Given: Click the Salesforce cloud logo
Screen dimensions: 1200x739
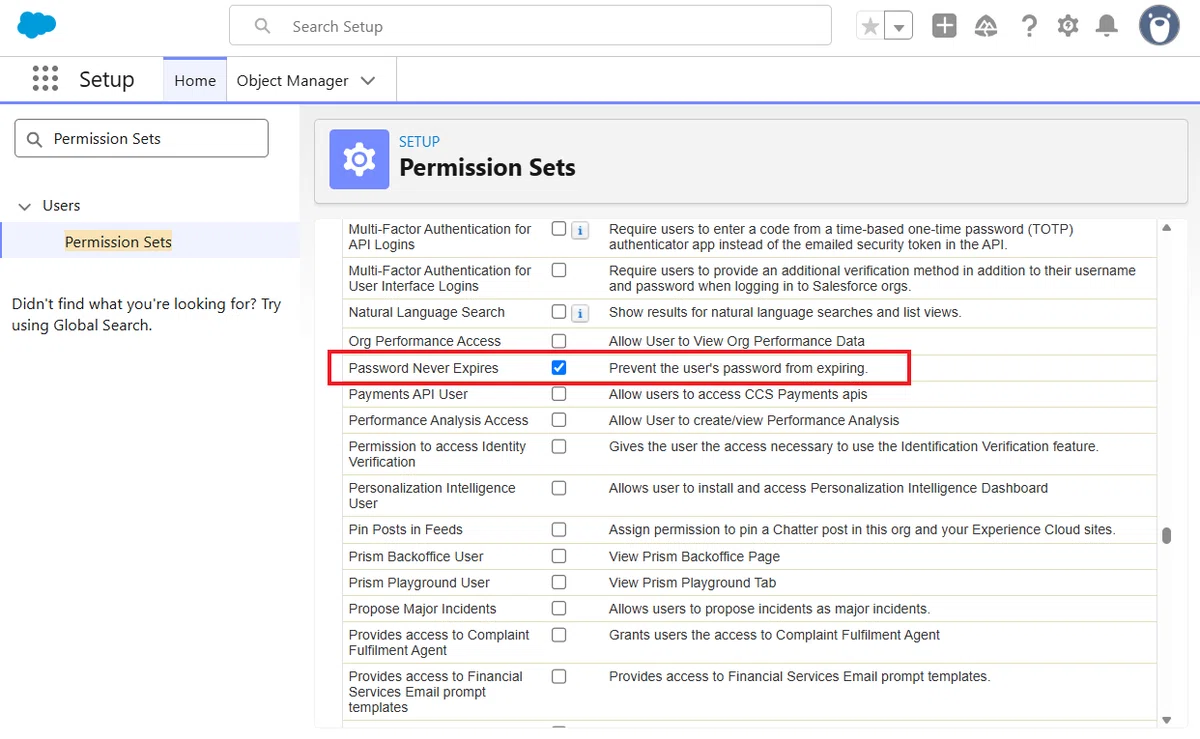Looking at the screenshot, I should tap(37, 25).
